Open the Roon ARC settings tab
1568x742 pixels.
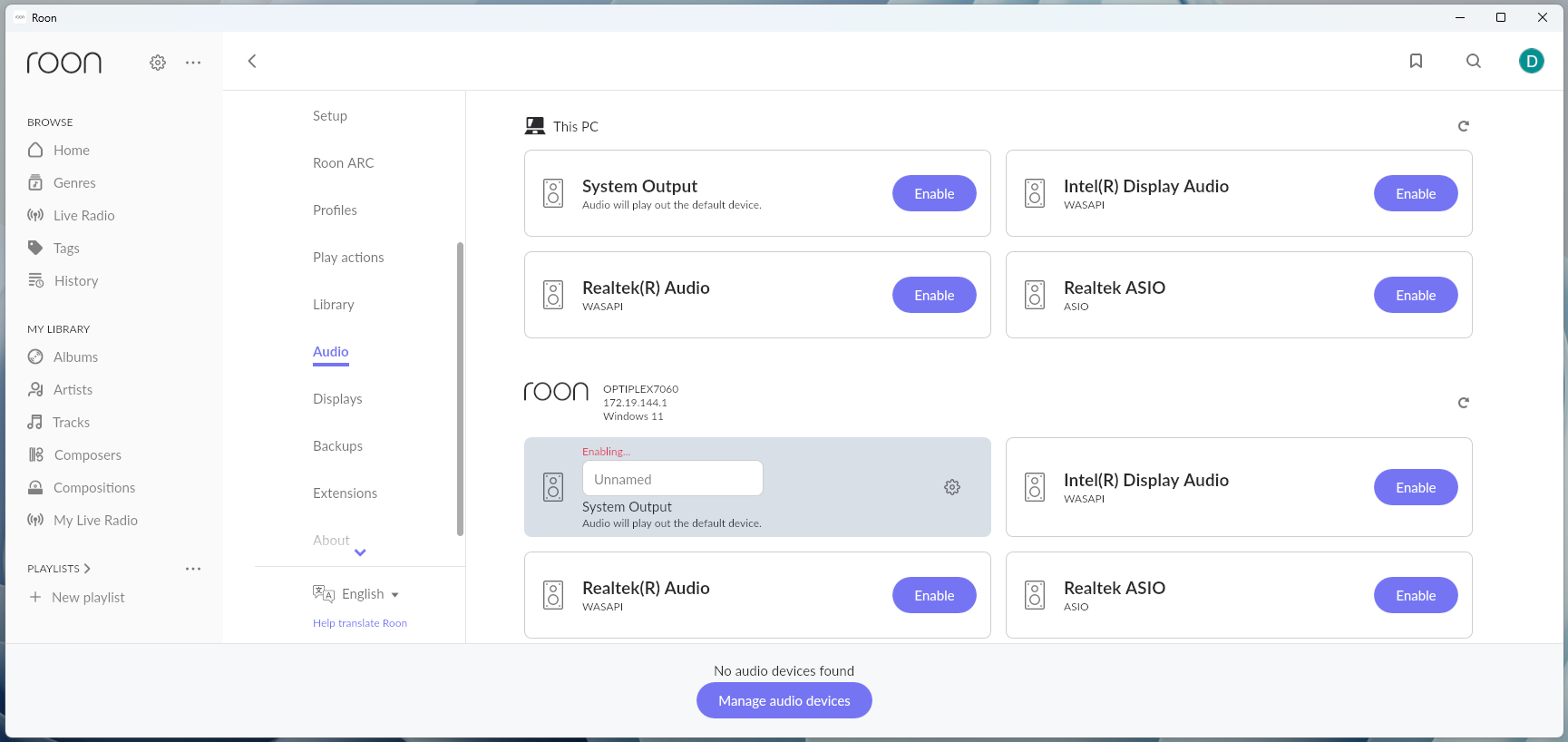[344, 163]
